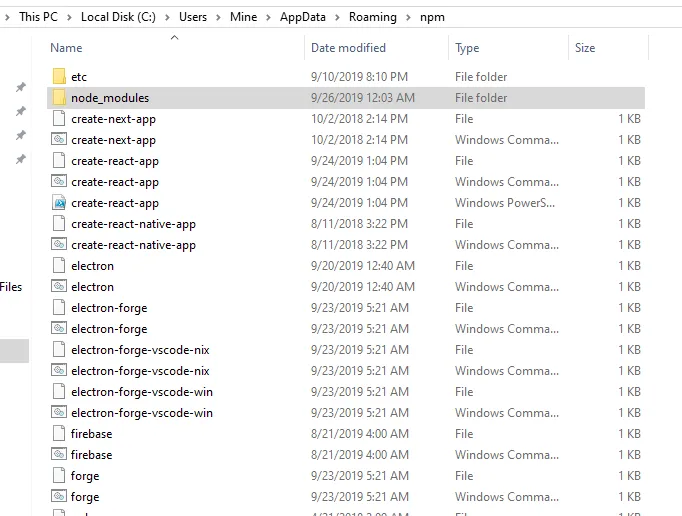Click date 8/21/2019 4:00 AM of firebase file
The image size is (682, 516).
point(360,434)
